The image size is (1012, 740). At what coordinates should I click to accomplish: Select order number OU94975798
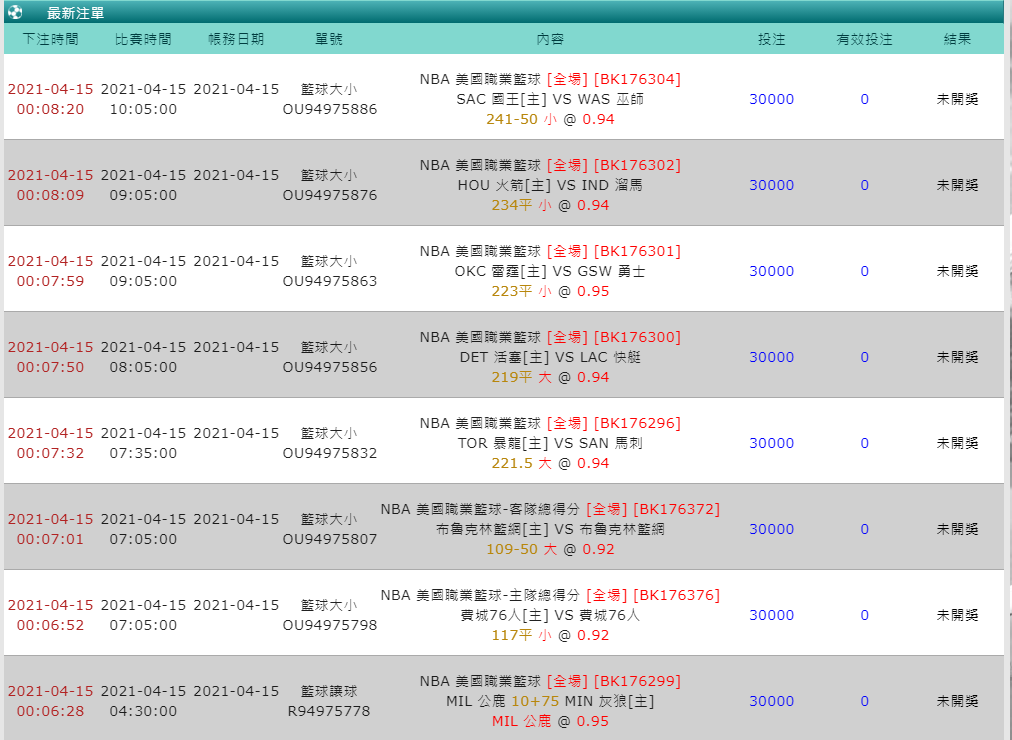330,625
